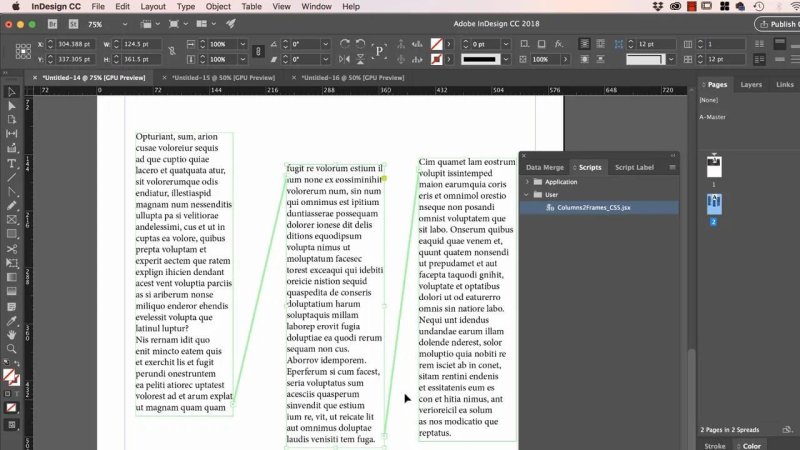
Task: Select the Zoom magnifier tool
Action: [11, 349]
